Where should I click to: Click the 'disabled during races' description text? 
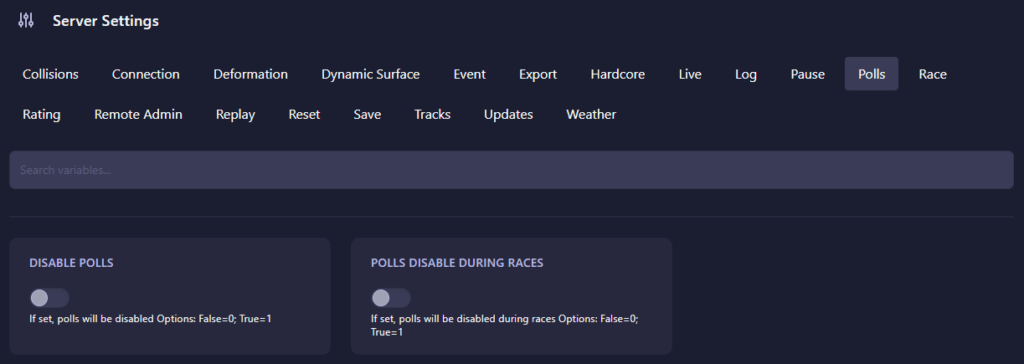[x=504, y=325]
